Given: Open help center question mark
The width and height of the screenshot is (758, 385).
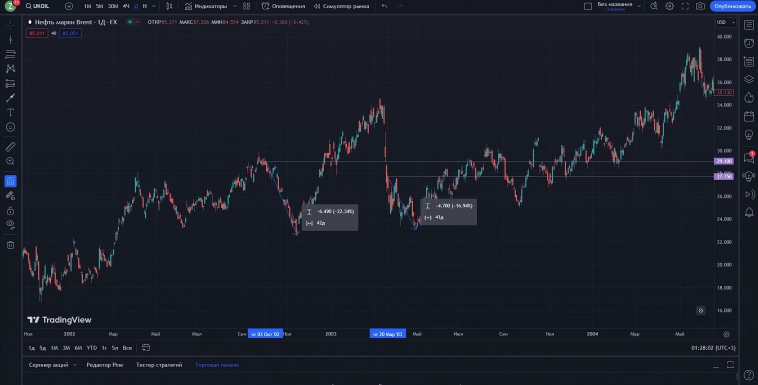Looking at the screenshot, I should pos(749,375).
